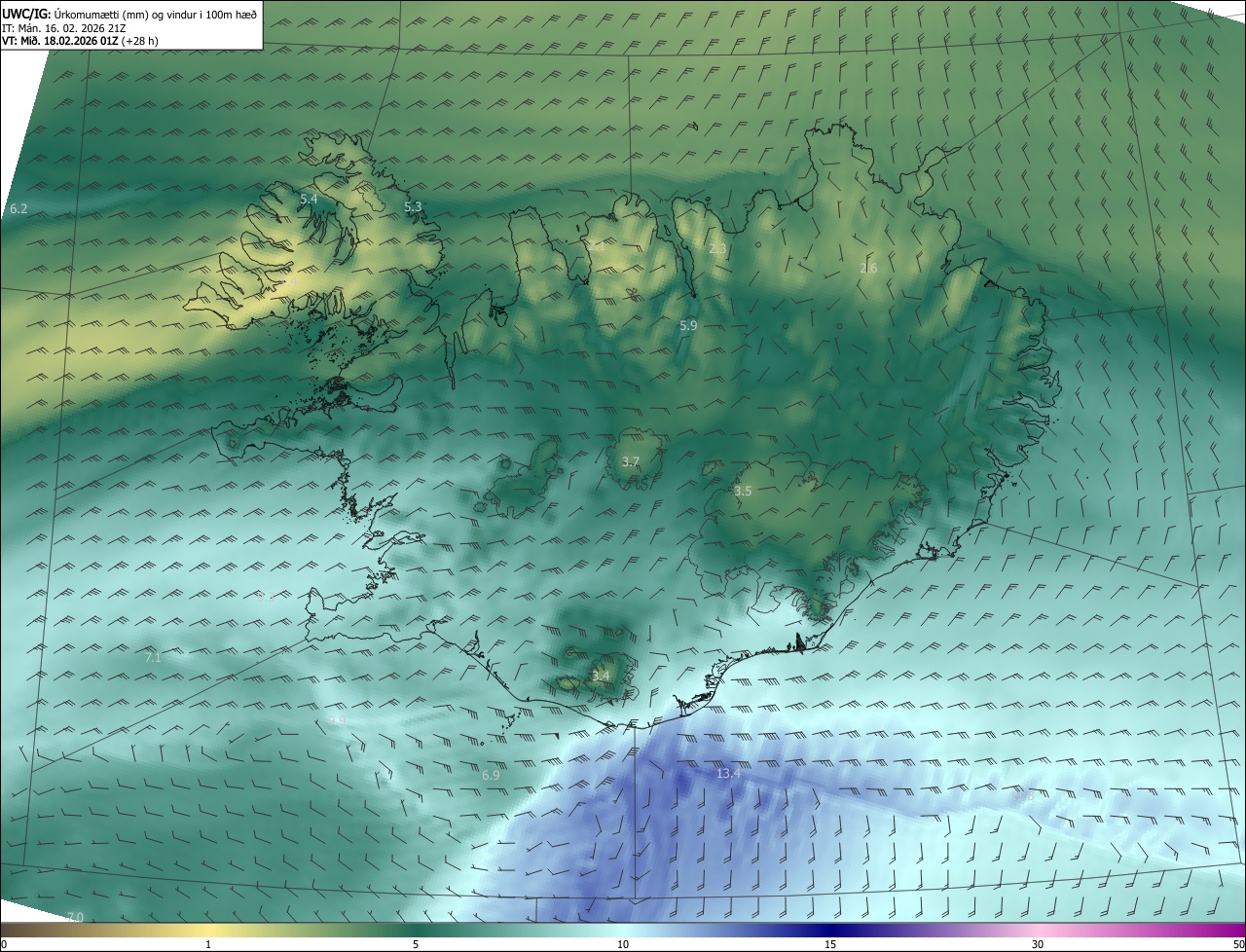Click the 30 tick on the color scale
This screenshot has height=952, width=1246.
[1038, 944]
